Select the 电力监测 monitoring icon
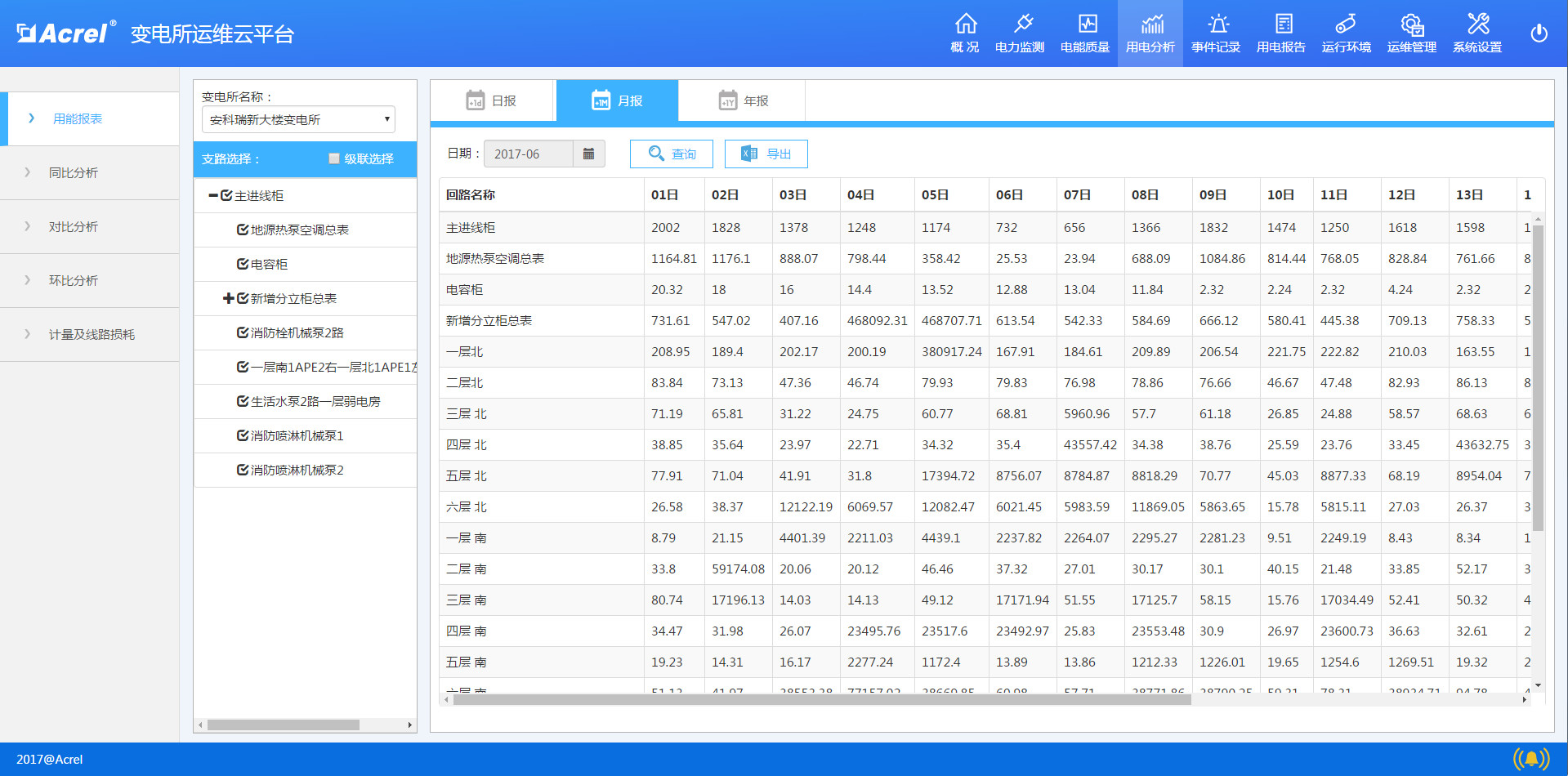Screen dimensions: 1568x776 pyautogui.click(x=1021, y=33)
